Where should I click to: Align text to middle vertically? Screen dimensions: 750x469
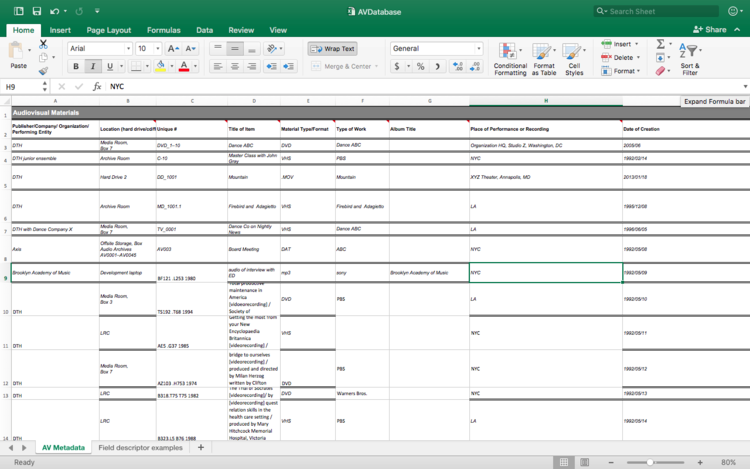point(235,48)
